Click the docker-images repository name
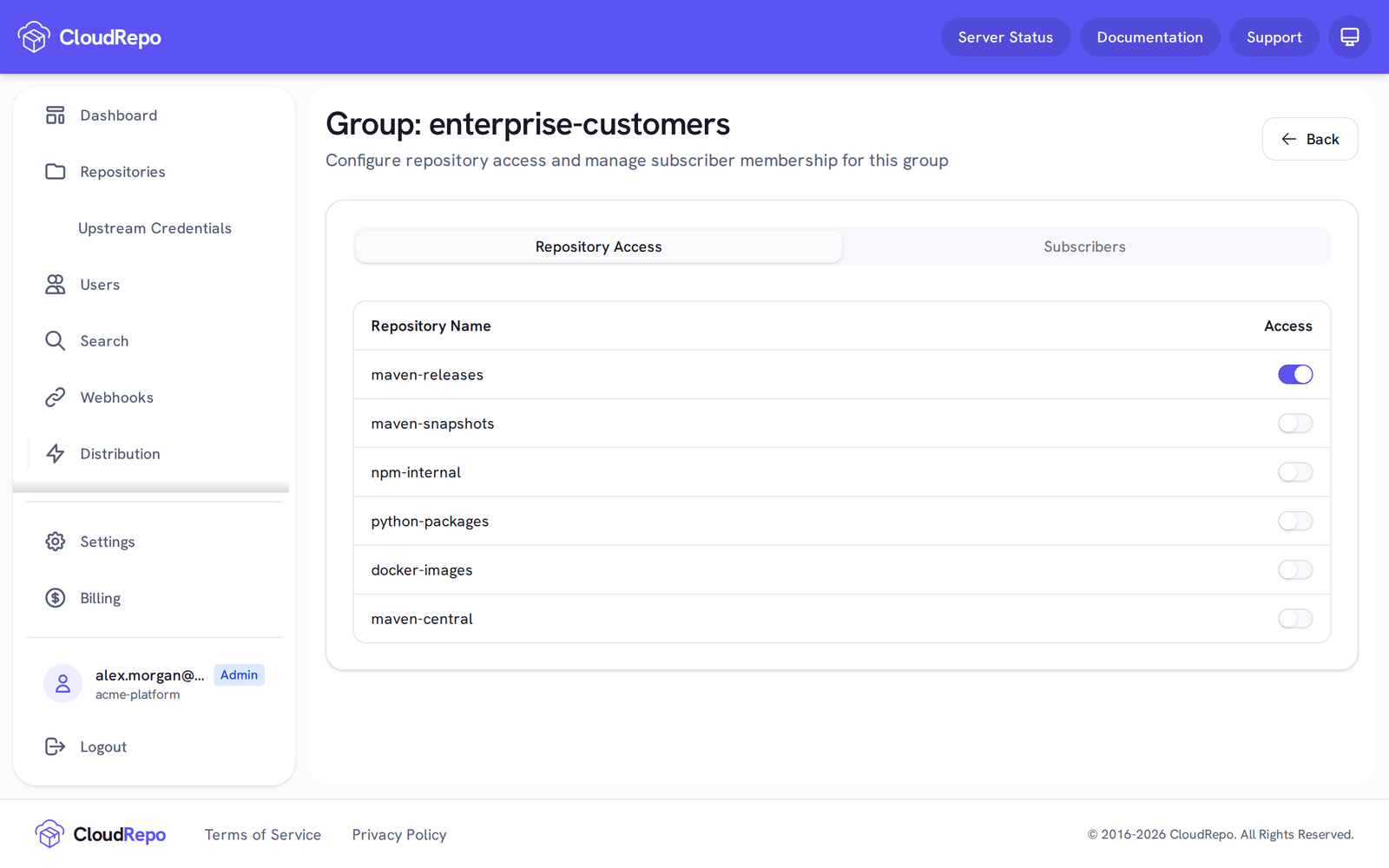This screenshot has height=868, width=1389. [422, 570]
